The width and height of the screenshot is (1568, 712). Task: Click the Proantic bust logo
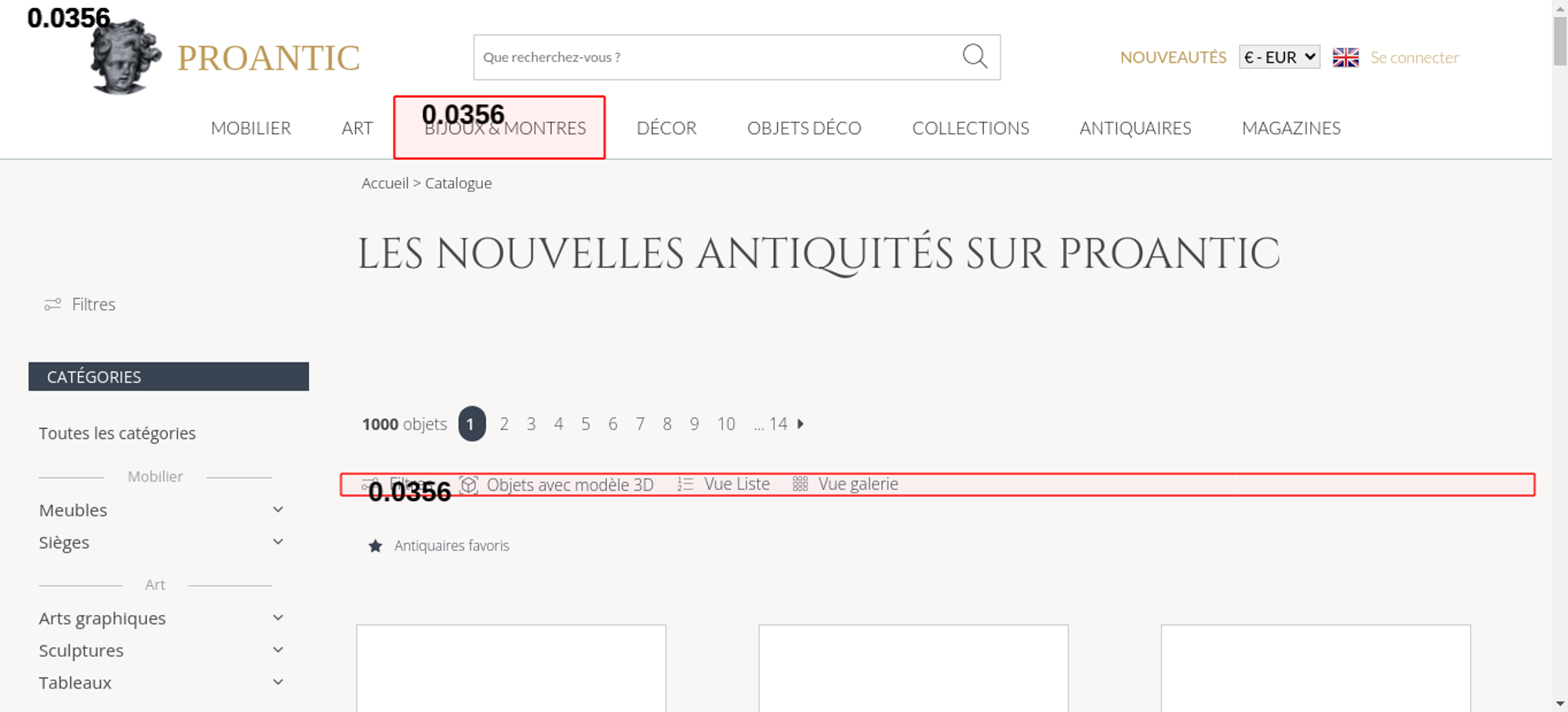click(124, 58)
